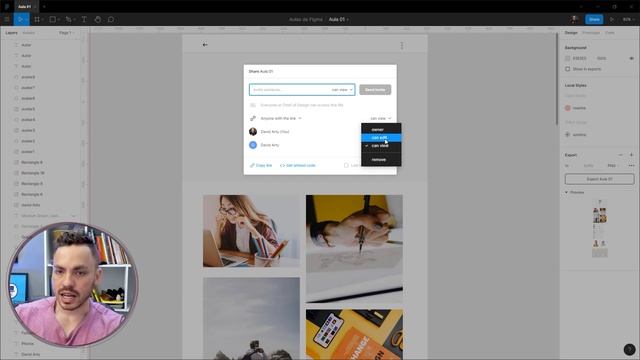
Task: Switch to the Prototype tab
Action: pos(591,33)
